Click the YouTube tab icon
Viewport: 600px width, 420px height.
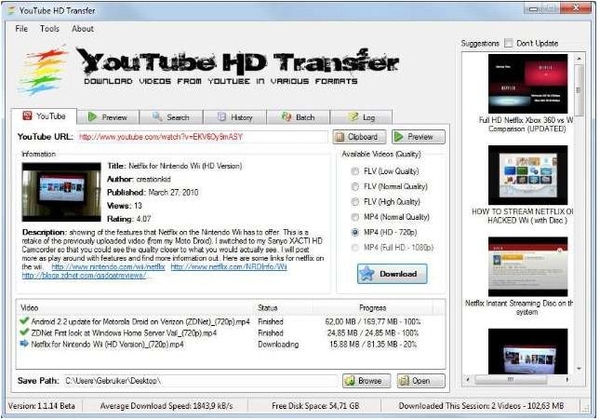point(27,116)
